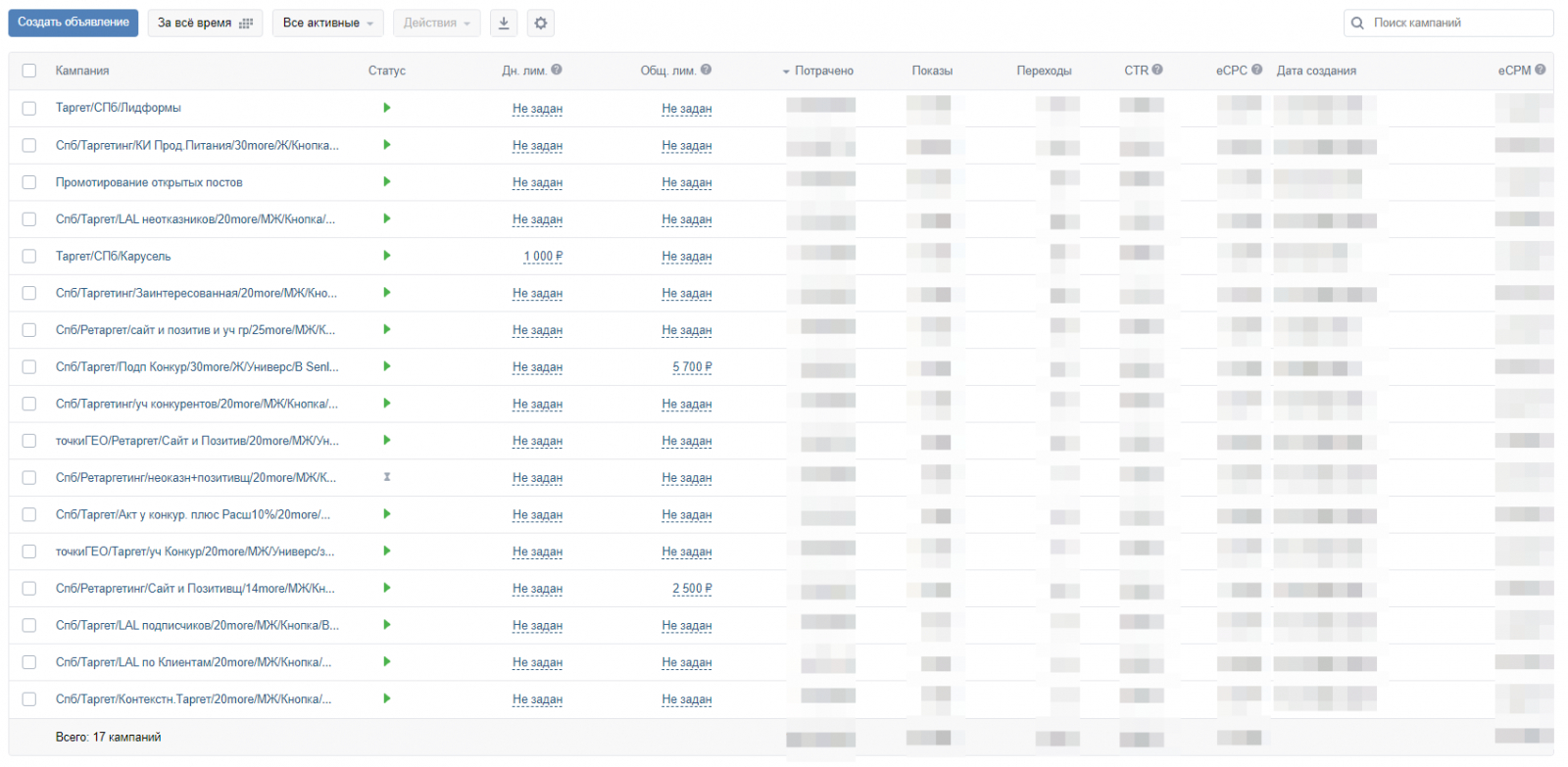Screen dimensions: 1568x767
Task: Click status icon for точкиГЕО/Ретаргет campaign
Action: pos(387,440)
